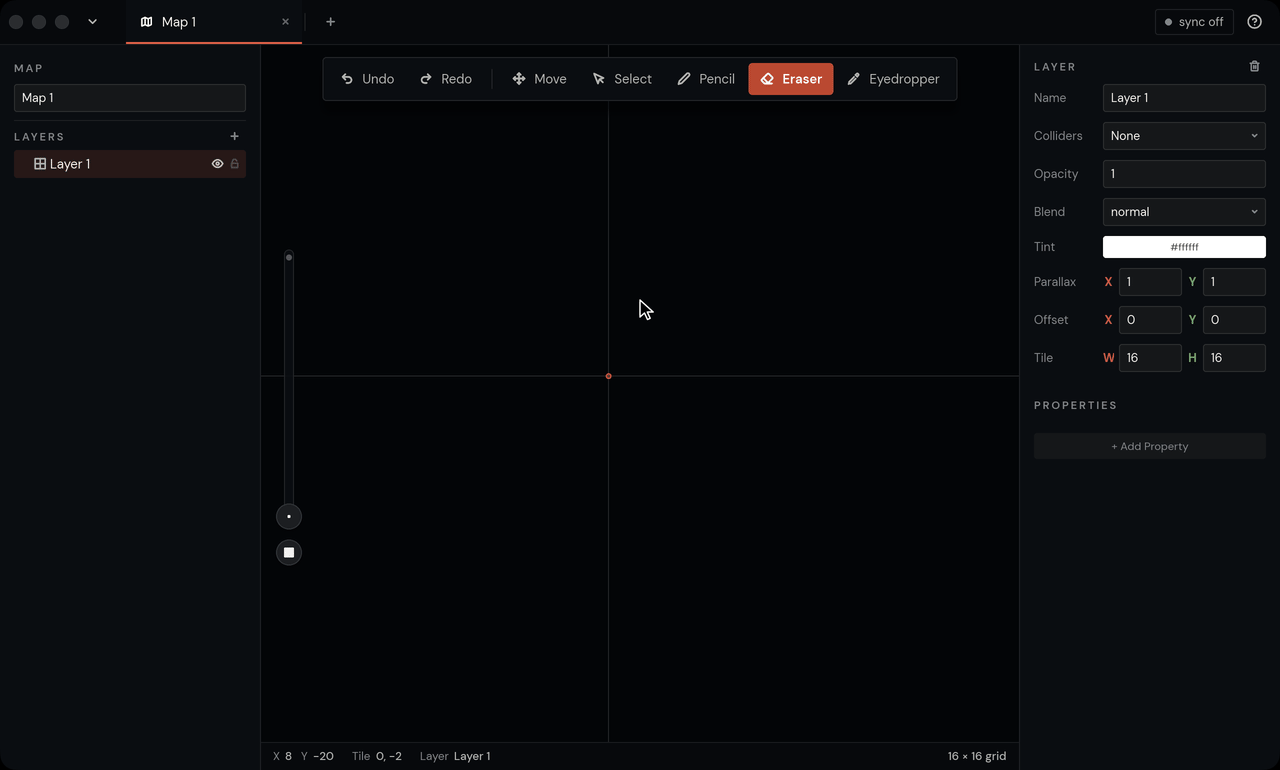This screenshot has height=770, width=1280.
Task: Pick the Eyedropper tool
Action: 893,79
